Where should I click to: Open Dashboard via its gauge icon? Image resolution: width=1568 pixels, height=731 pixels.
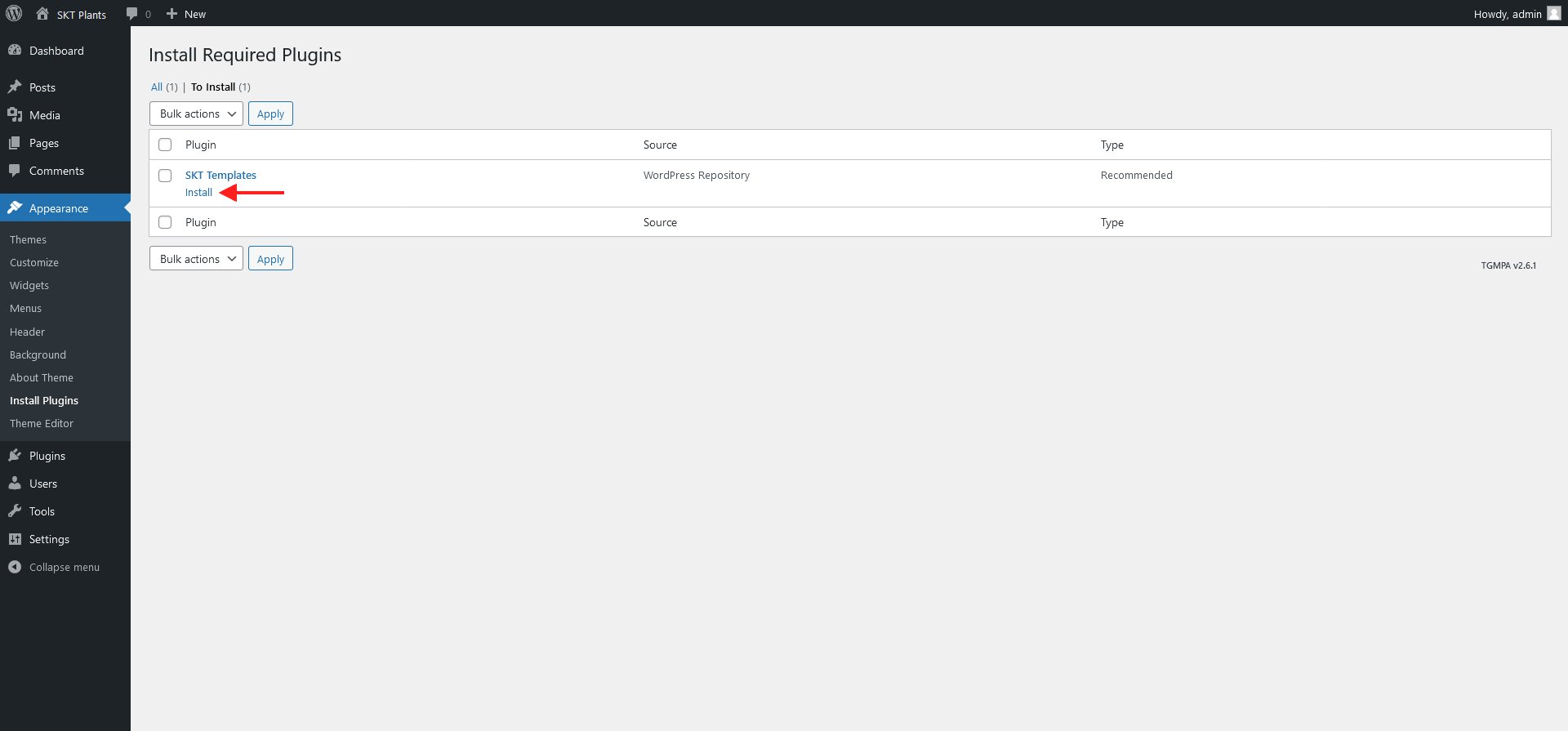15,51
